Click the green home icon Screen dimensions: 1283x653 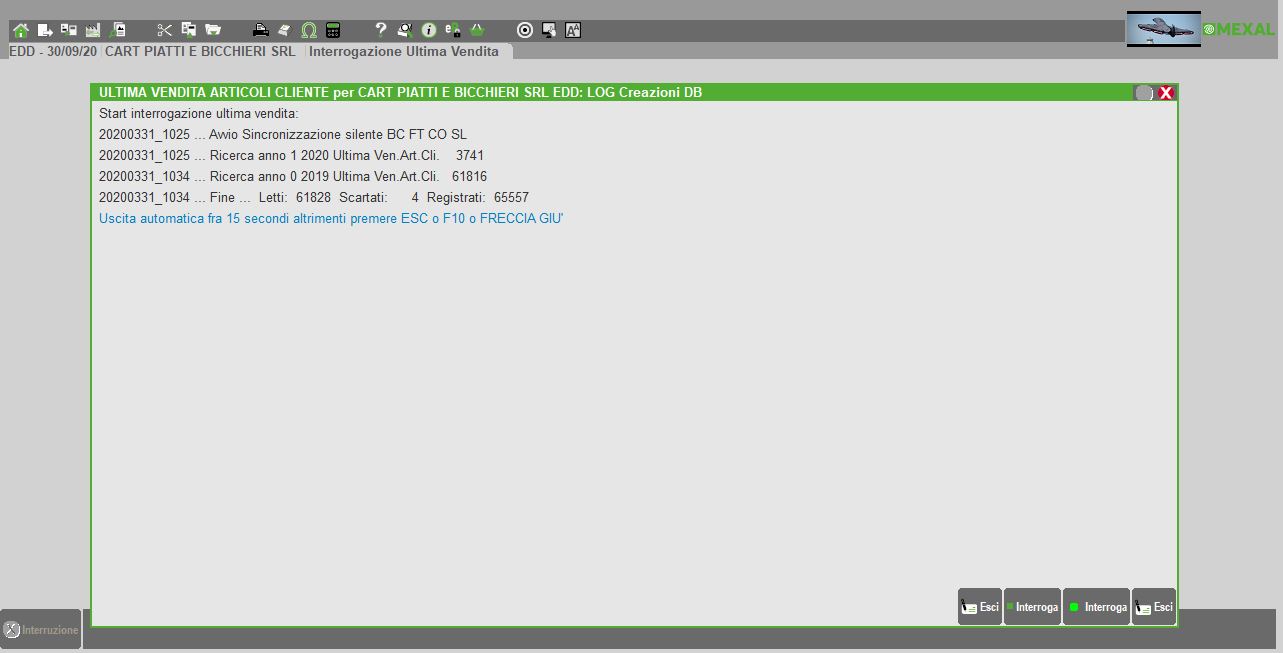(x=21, y=30)
